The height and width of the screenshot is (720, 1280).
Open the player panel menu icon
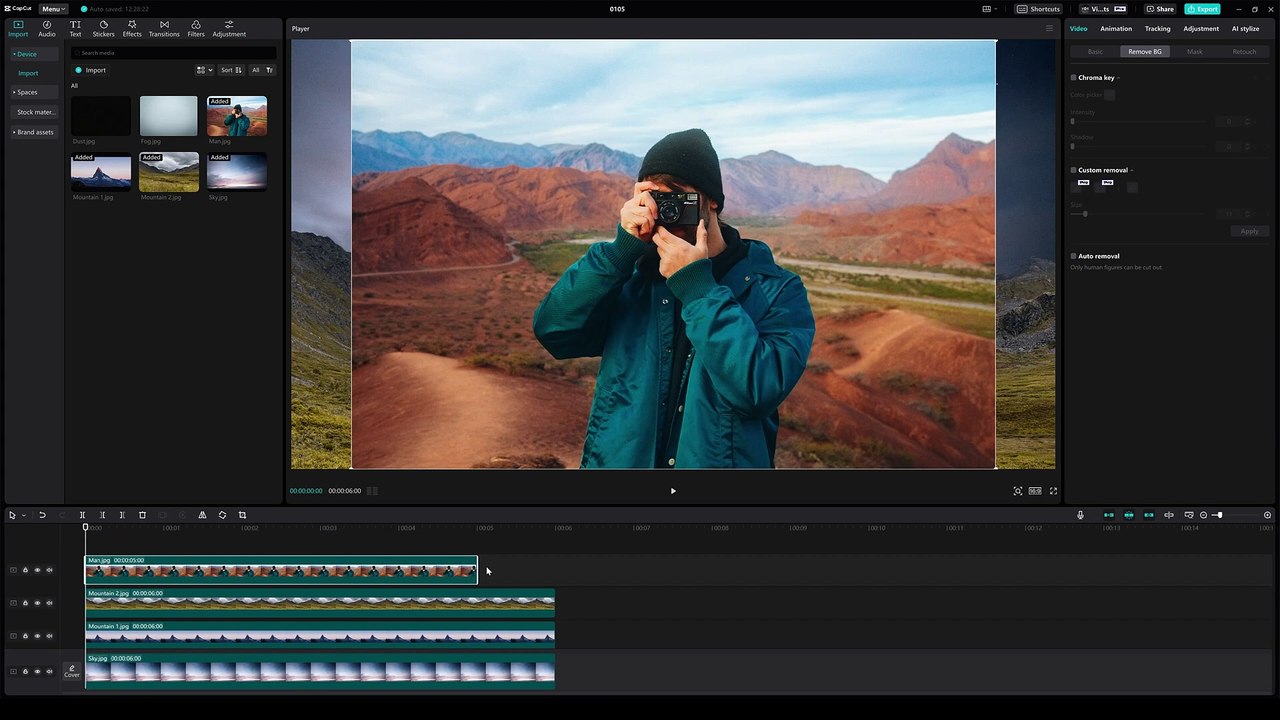pos(1049,28)
